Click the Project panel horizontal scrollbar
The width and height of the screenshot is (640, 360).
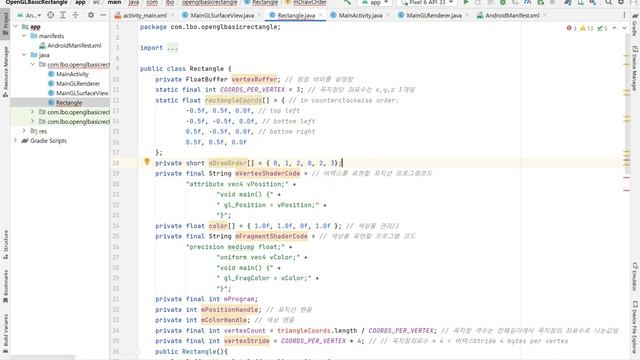pos(43,358)
